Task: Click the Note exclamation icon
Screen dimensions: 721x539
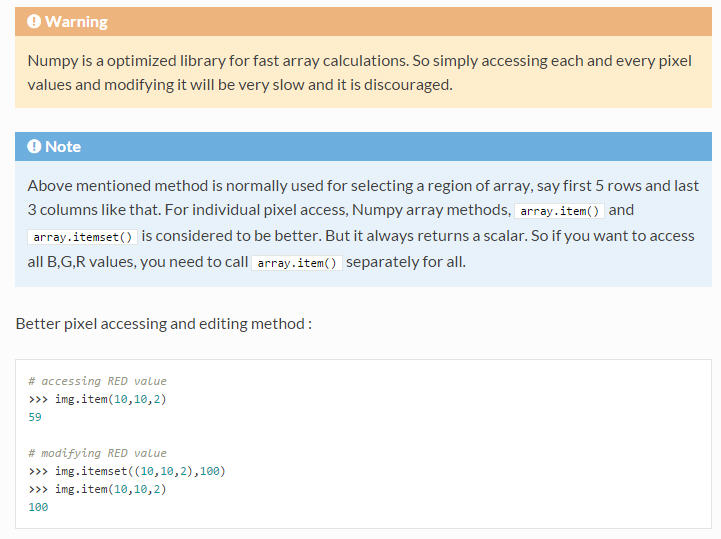Action: pyautogui.click(x=34, y=147)
